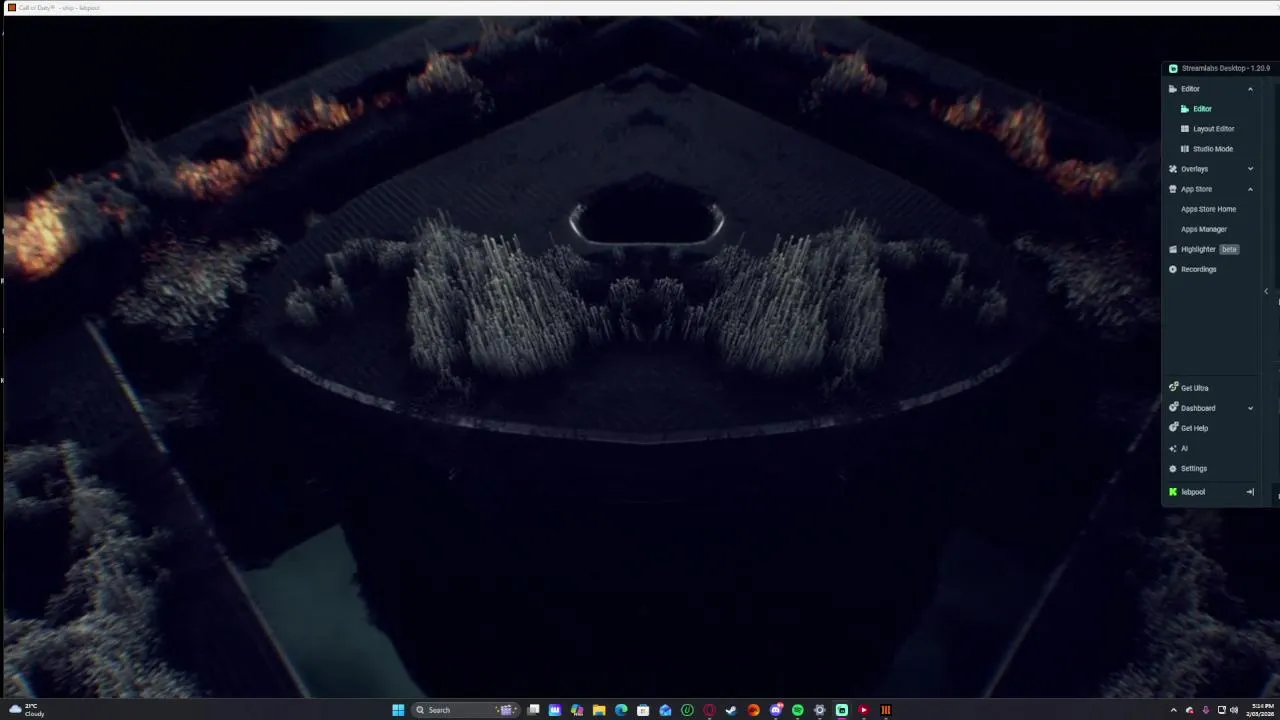This screenshot has width=1280, height=720.
Task: Open Spotify from the taskbar
Action: pos(798,710)
